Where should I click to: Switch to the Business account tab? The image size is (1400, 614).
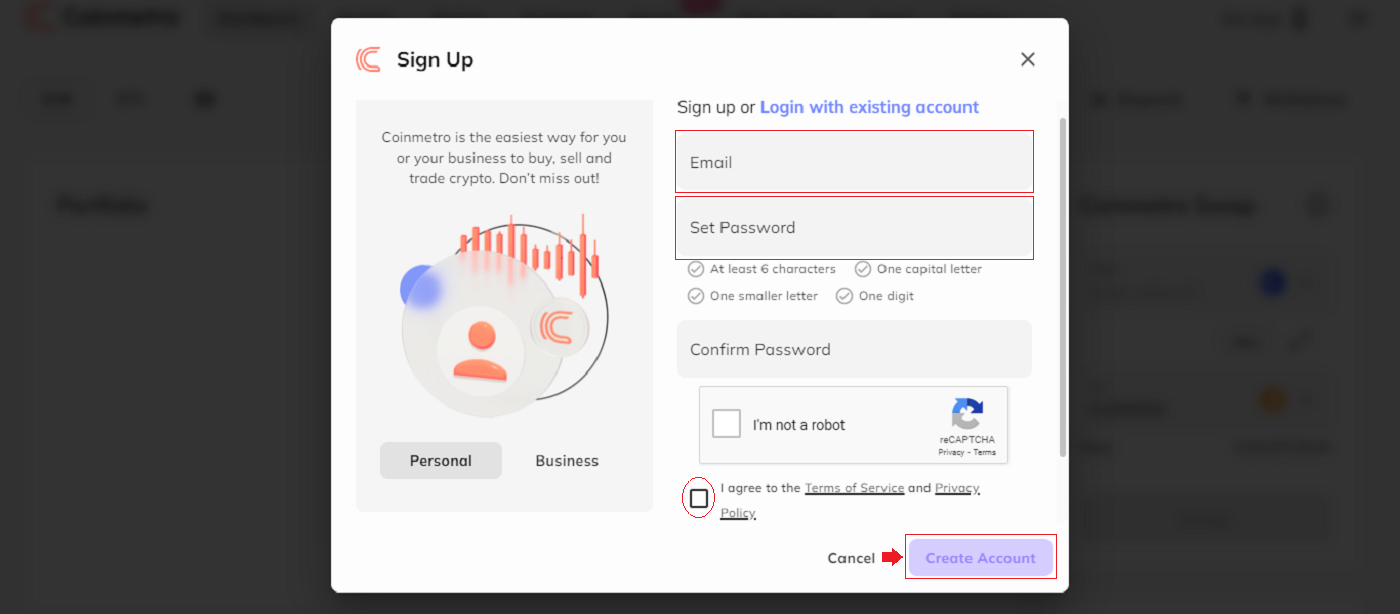click(566, 460)
